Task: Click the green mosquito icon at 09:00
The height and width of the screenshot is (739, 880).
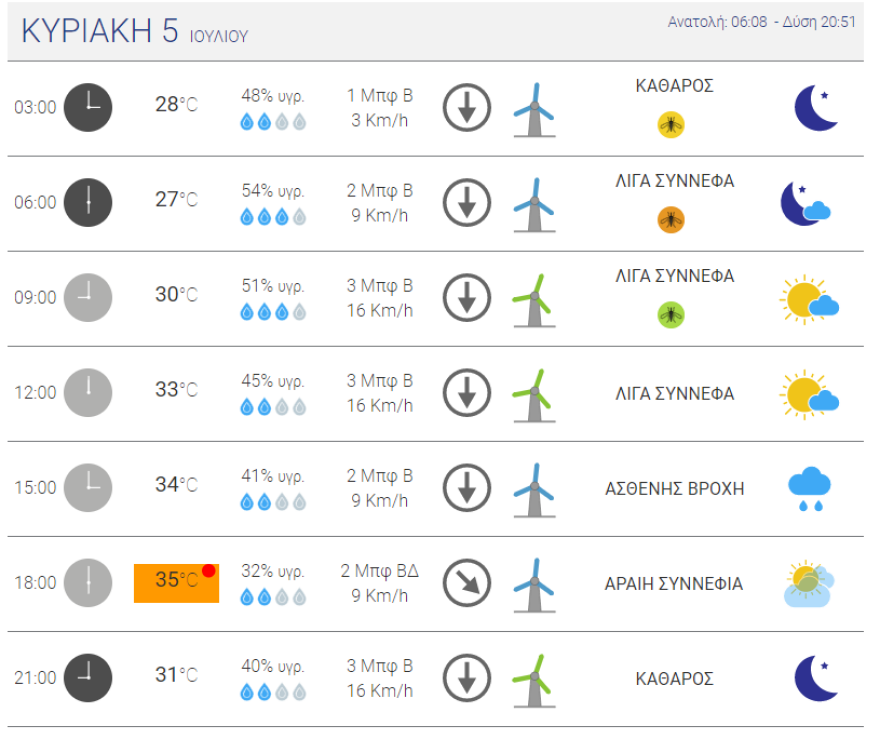Action: [x=670, y=314]
